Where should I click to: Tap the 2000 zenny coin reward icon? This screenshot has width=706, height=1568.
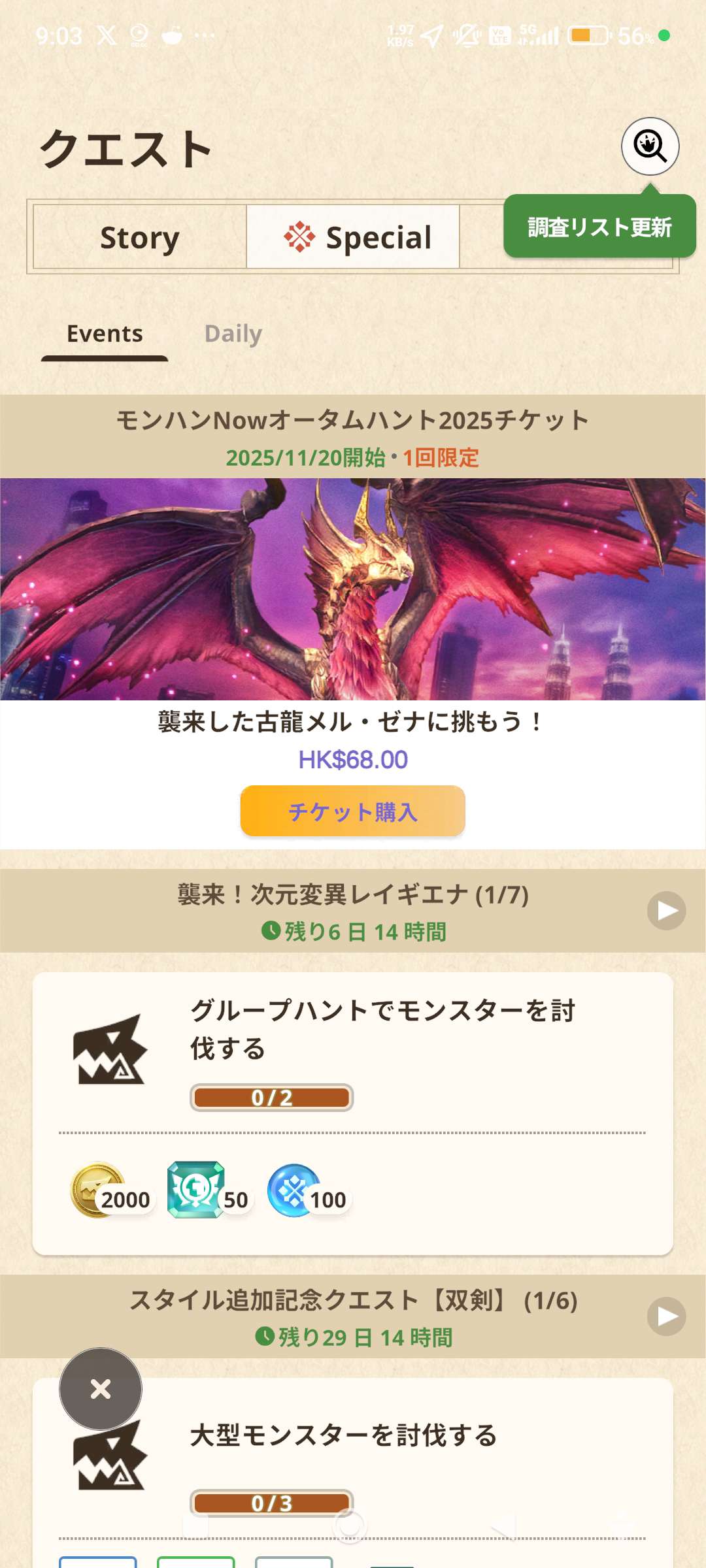pos(98,1190)
